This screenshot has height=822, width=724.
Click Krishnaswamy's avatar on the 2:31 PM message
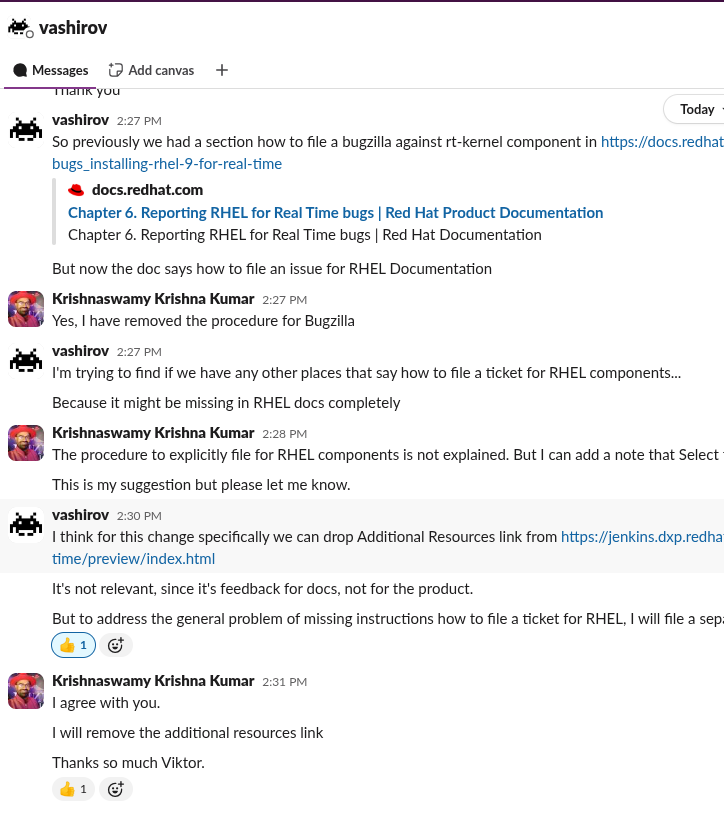(x=26, y=691)
